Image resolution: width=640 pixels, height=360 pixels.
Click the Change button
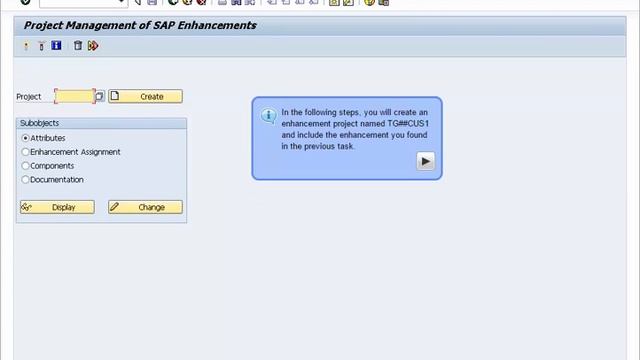[145, 207]
